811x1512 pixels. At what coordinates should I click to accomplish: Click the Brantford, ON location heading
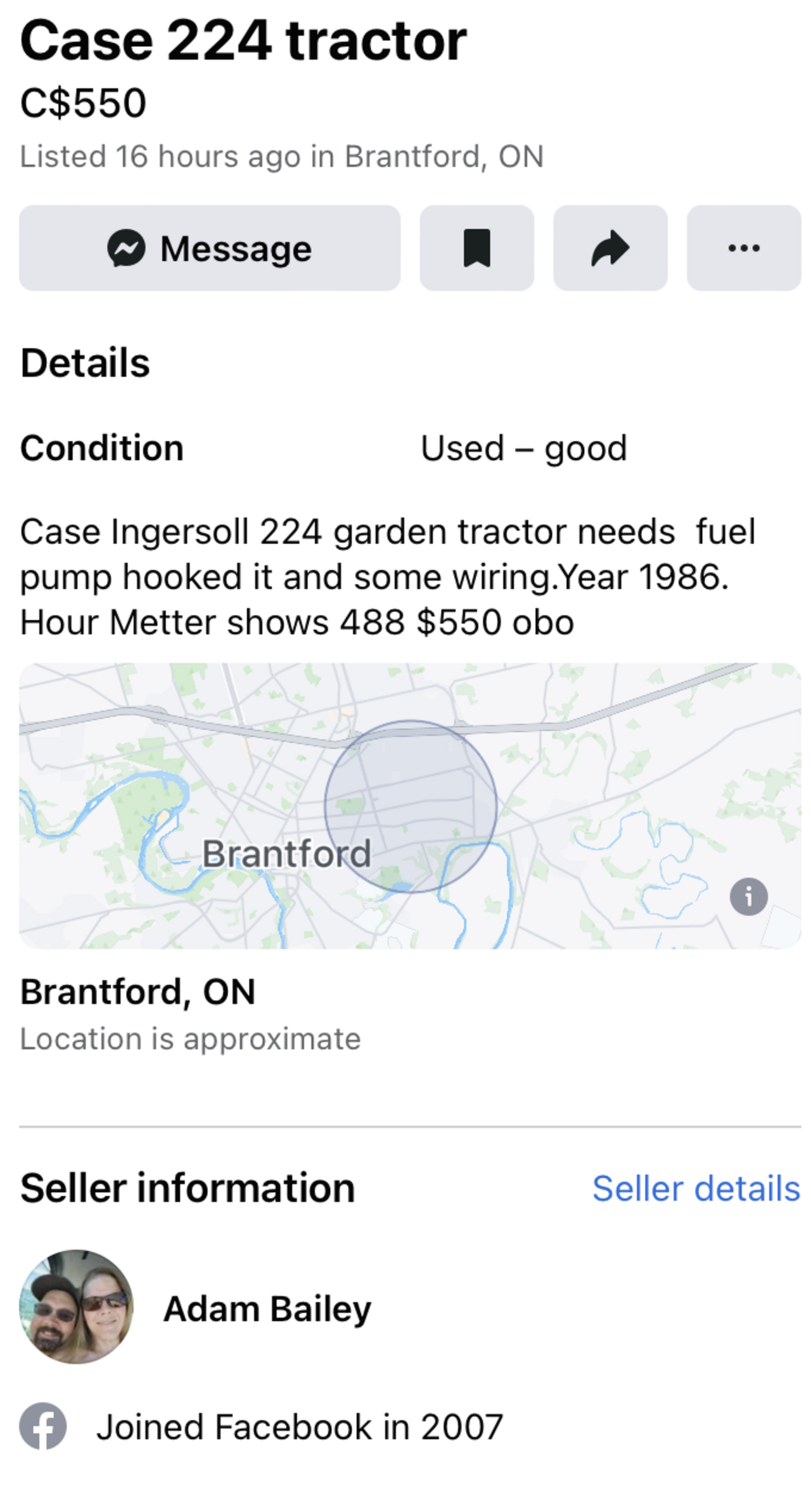137,992
